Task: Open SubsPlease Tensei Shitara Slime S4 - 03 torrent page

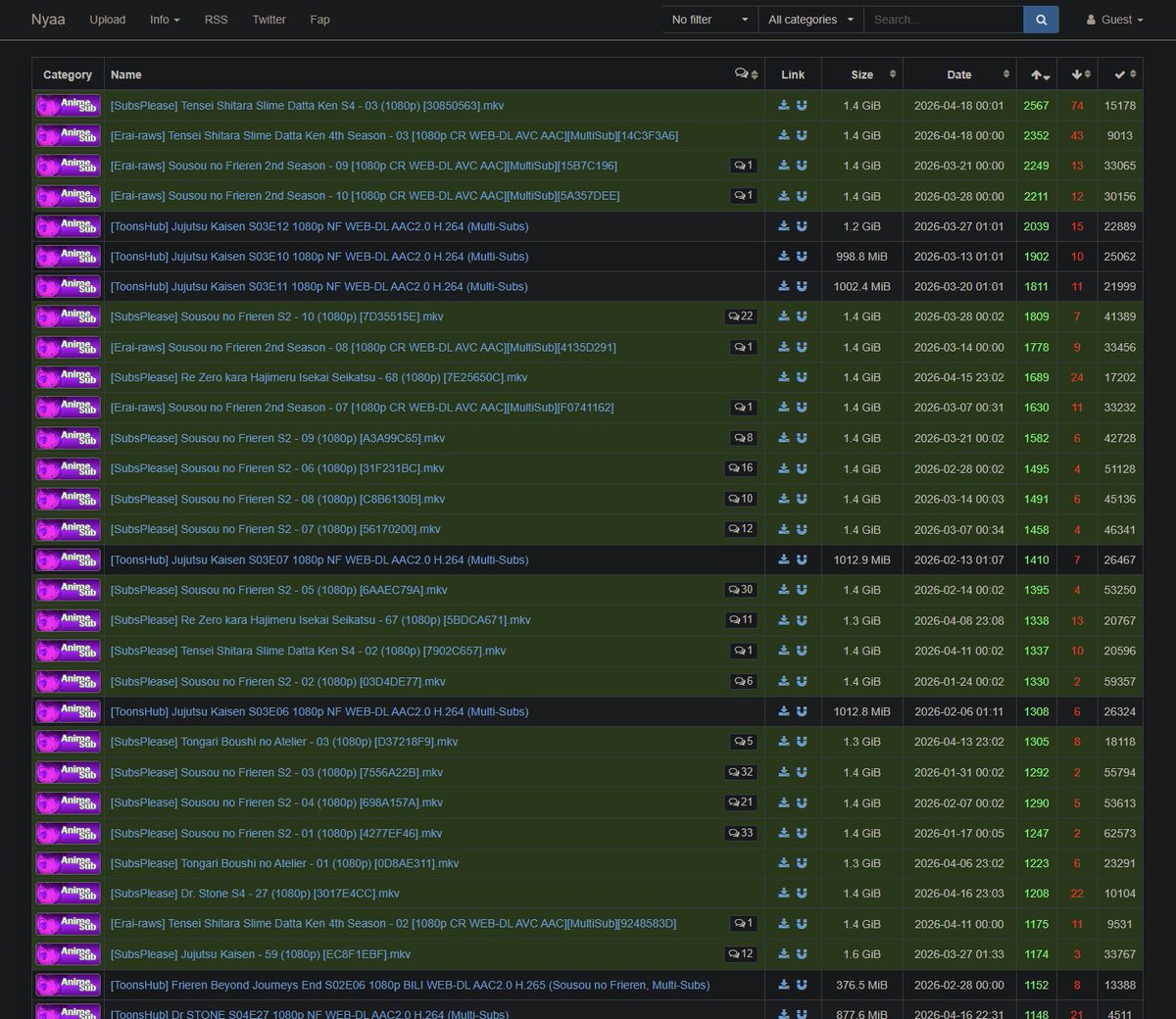Action: tap(307, 106)
